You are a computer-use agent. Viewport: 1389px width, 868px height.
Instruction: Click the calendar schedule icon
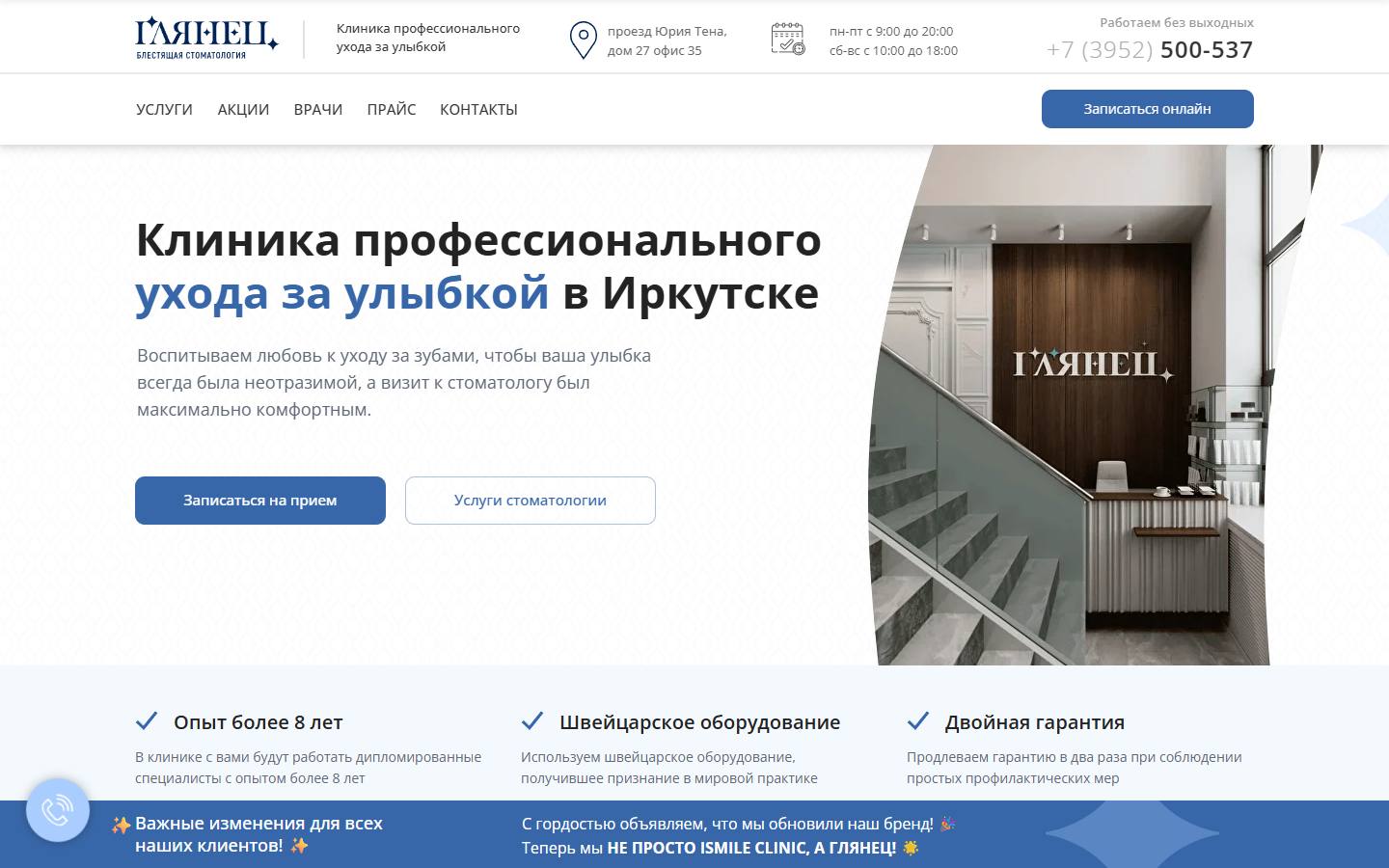point(788,39)
